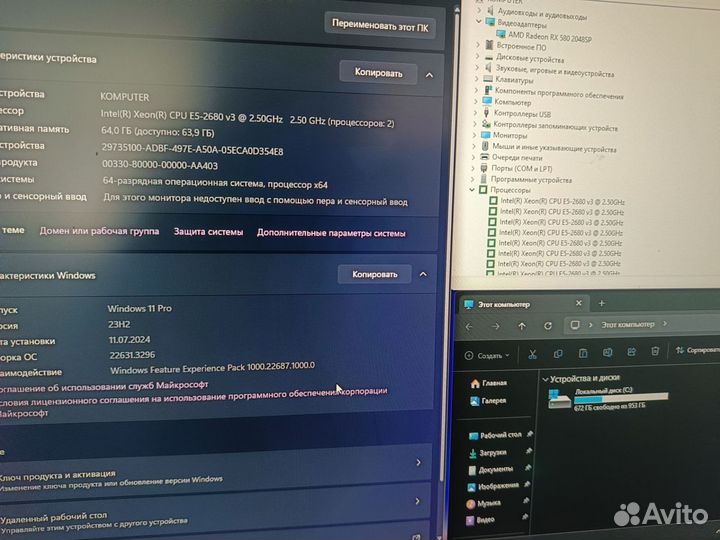Open the Создать dropdown in Explorer
The width and height of the screenshot is (720, 540).
488,355
